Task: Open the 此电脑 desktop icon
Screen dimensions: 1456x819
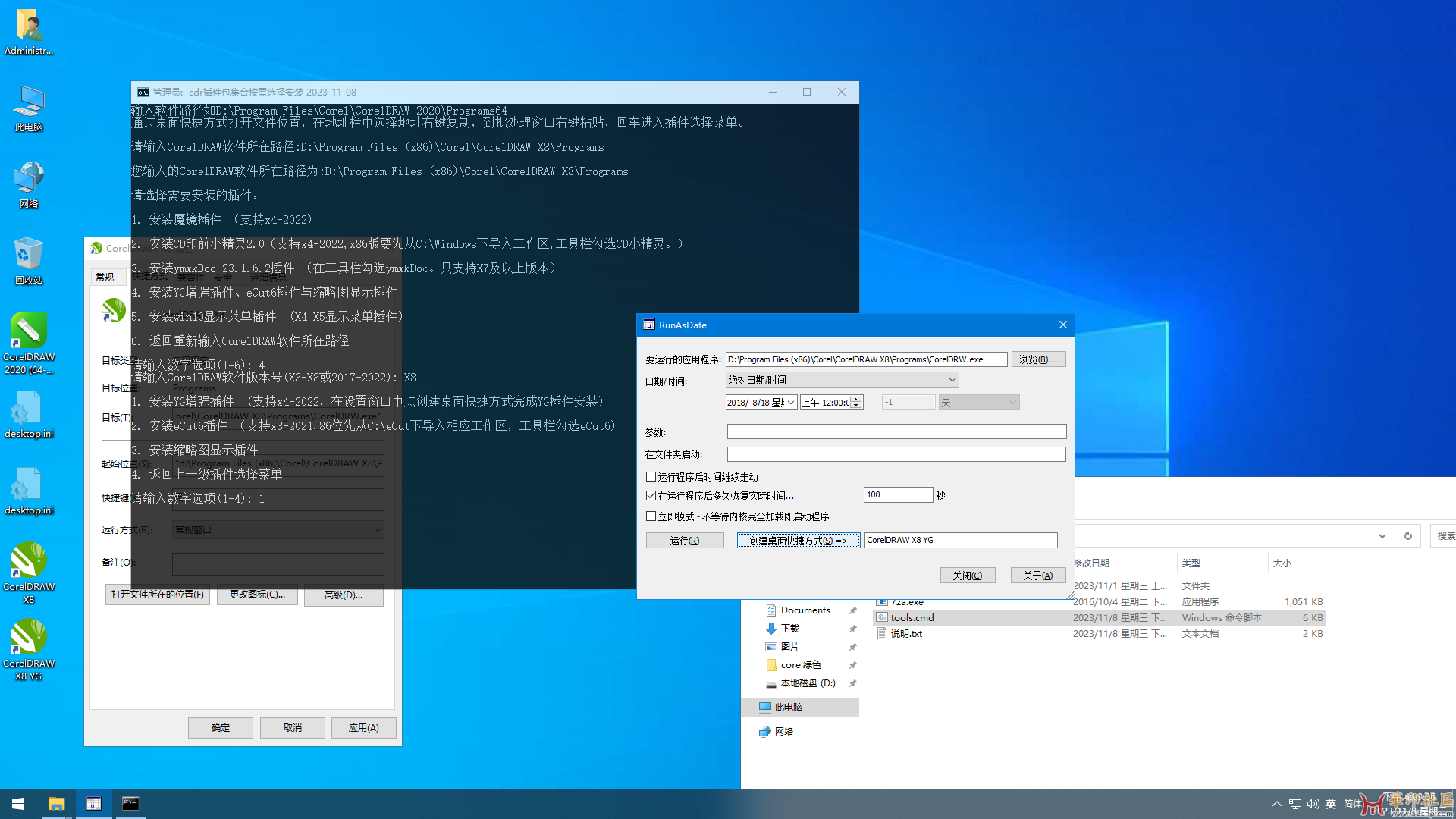Action: click(x=29, y=108)
